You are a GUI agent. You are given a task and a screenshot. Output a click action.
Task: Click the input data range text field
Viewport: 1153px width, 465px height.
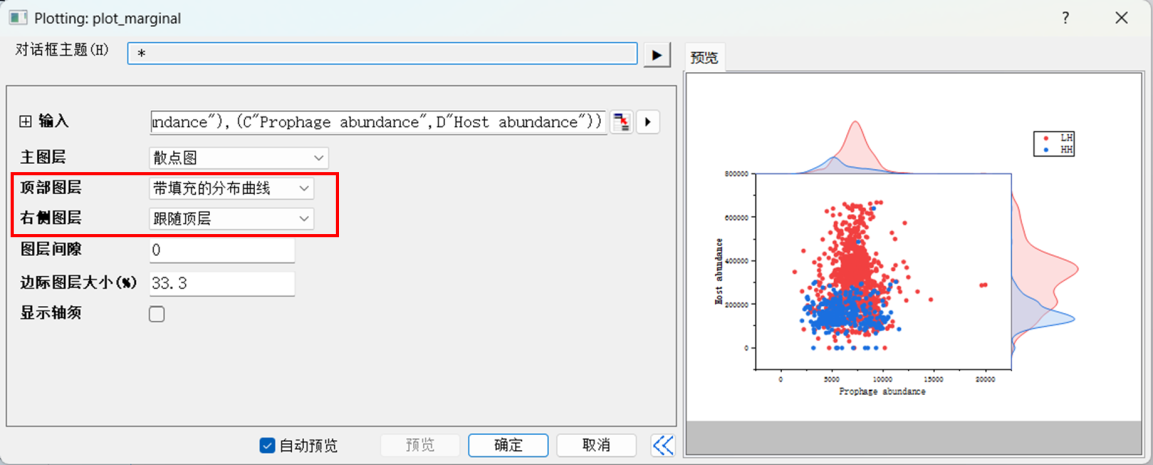[378, 122]
